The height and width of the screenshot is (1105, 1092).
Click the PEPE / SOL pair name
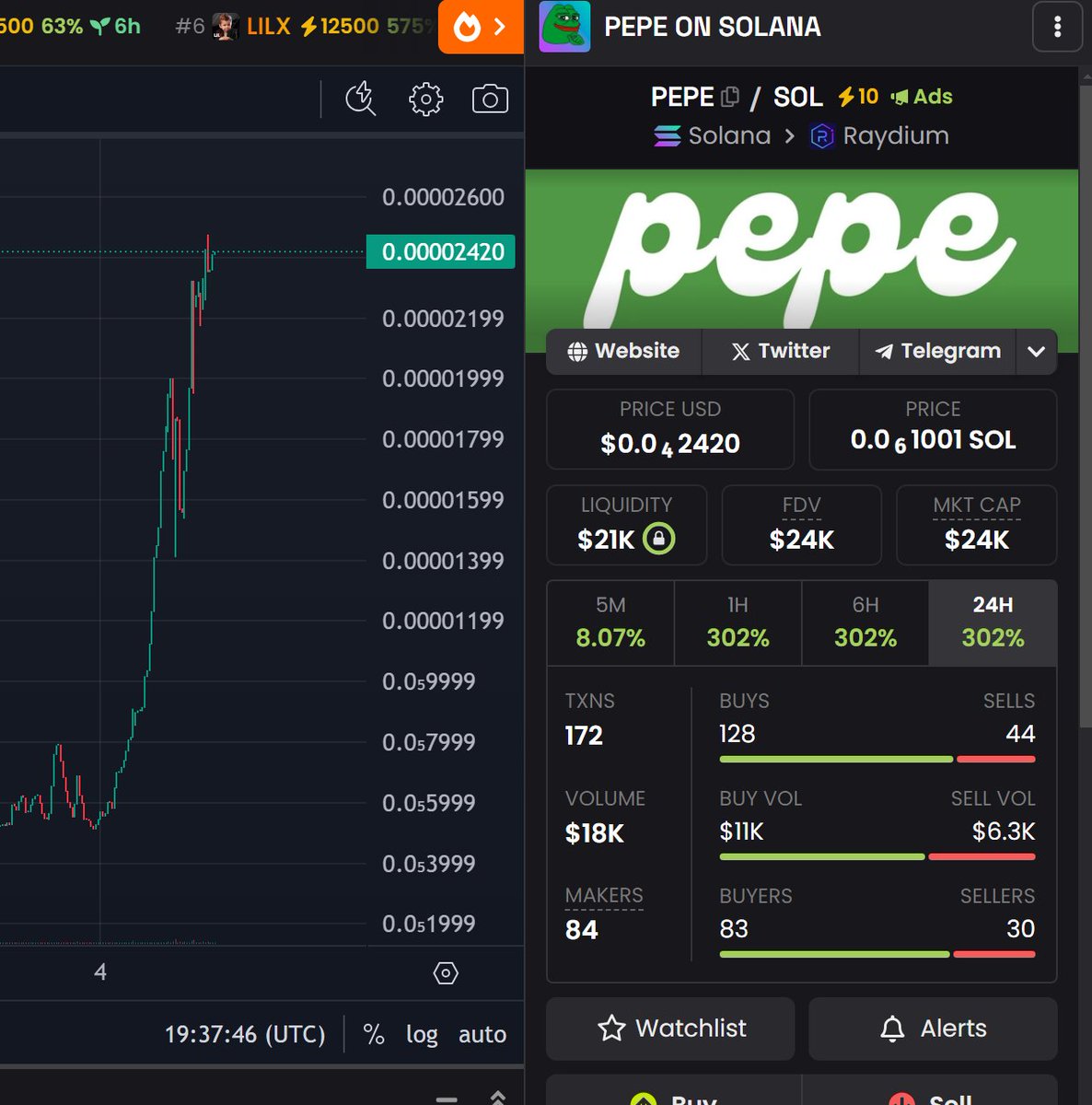coord(737,97)
